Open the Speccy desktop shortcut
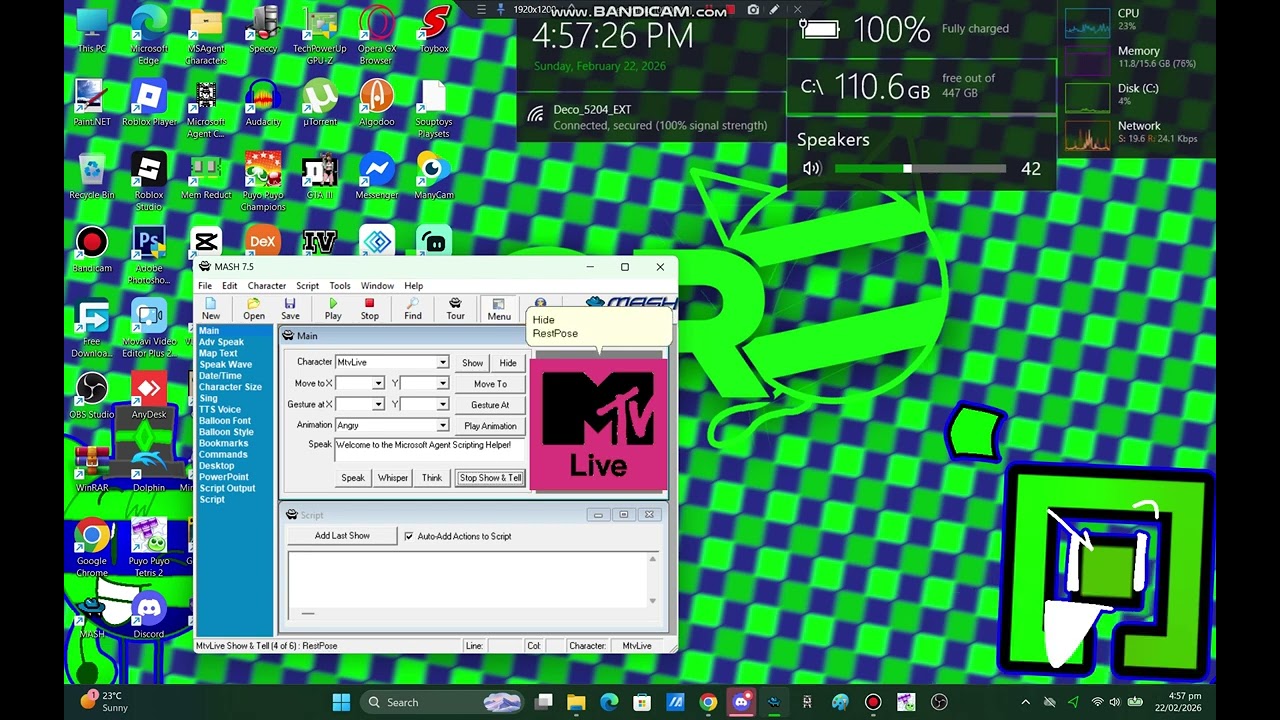Screen dimensions: 1280x720 [x=263, y=31]
